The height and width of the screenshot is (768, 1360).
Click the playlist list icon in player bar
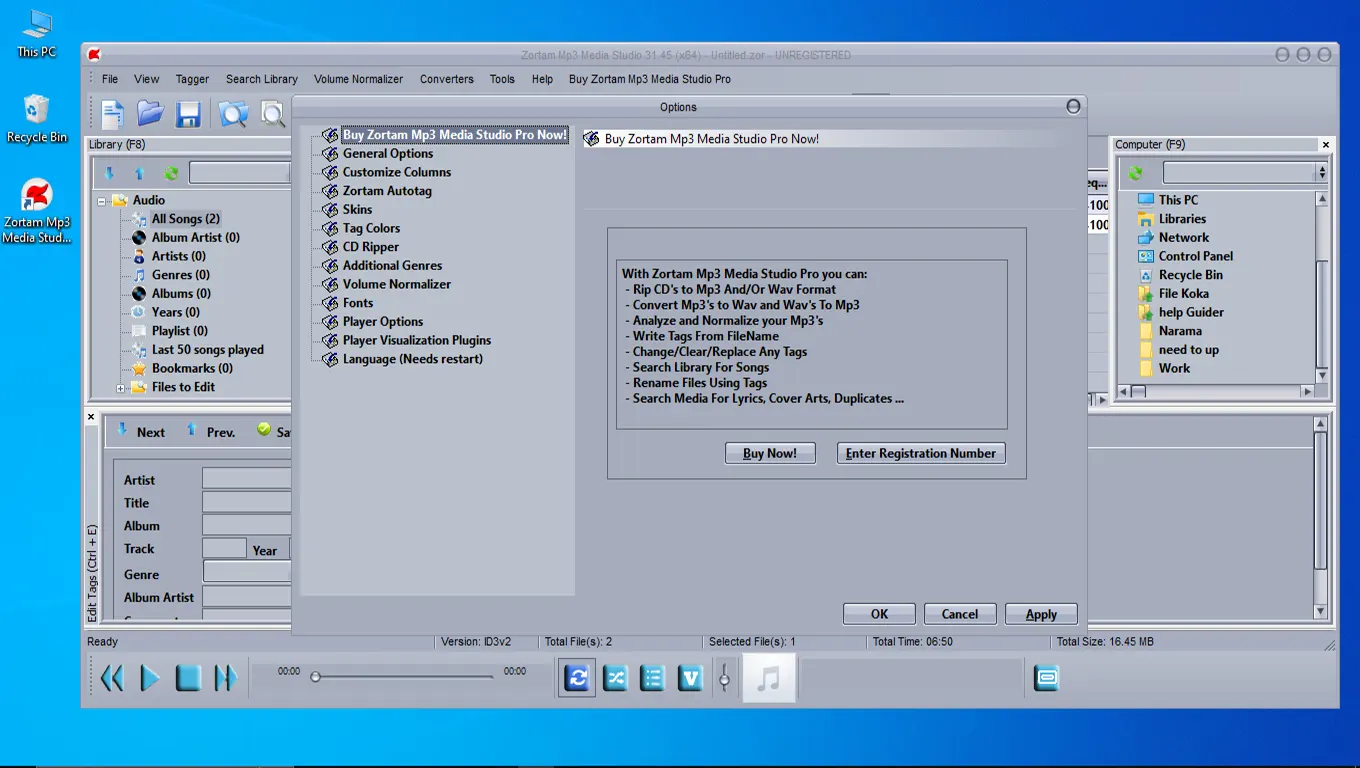[653, 678]
